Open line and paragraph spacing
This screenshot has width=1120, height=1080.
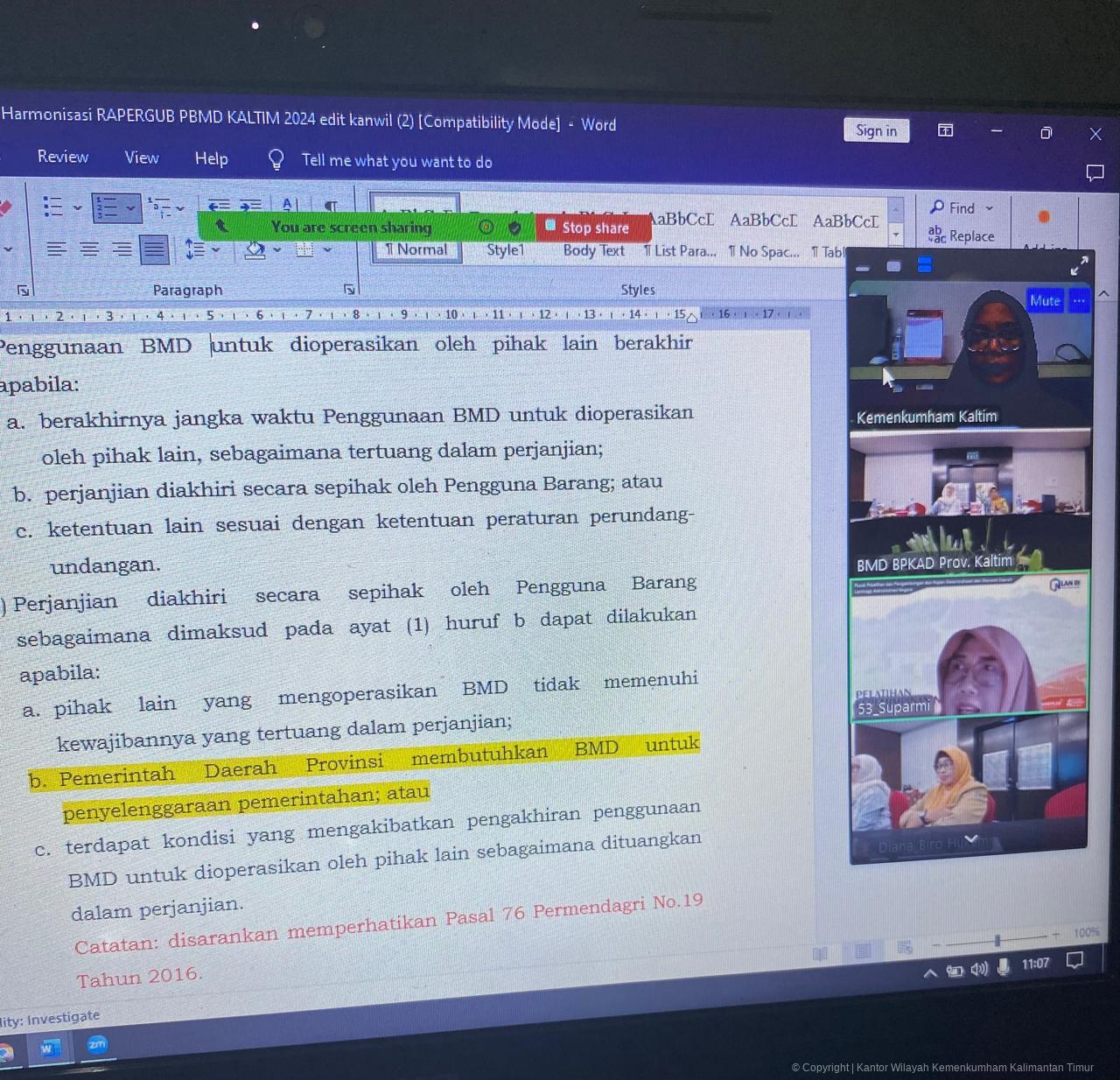pyautogui.click(x=194, y=250)
